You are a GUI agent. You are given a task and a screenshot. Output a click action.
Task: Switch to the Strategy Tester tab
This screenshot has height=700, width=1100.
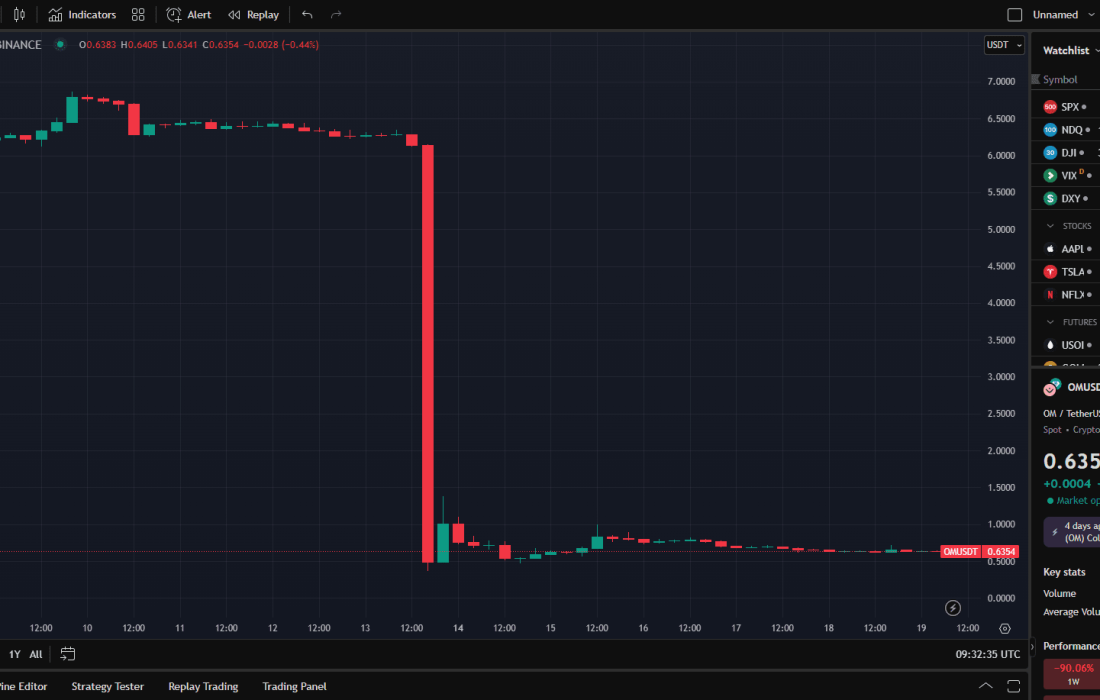pos(107,687)
